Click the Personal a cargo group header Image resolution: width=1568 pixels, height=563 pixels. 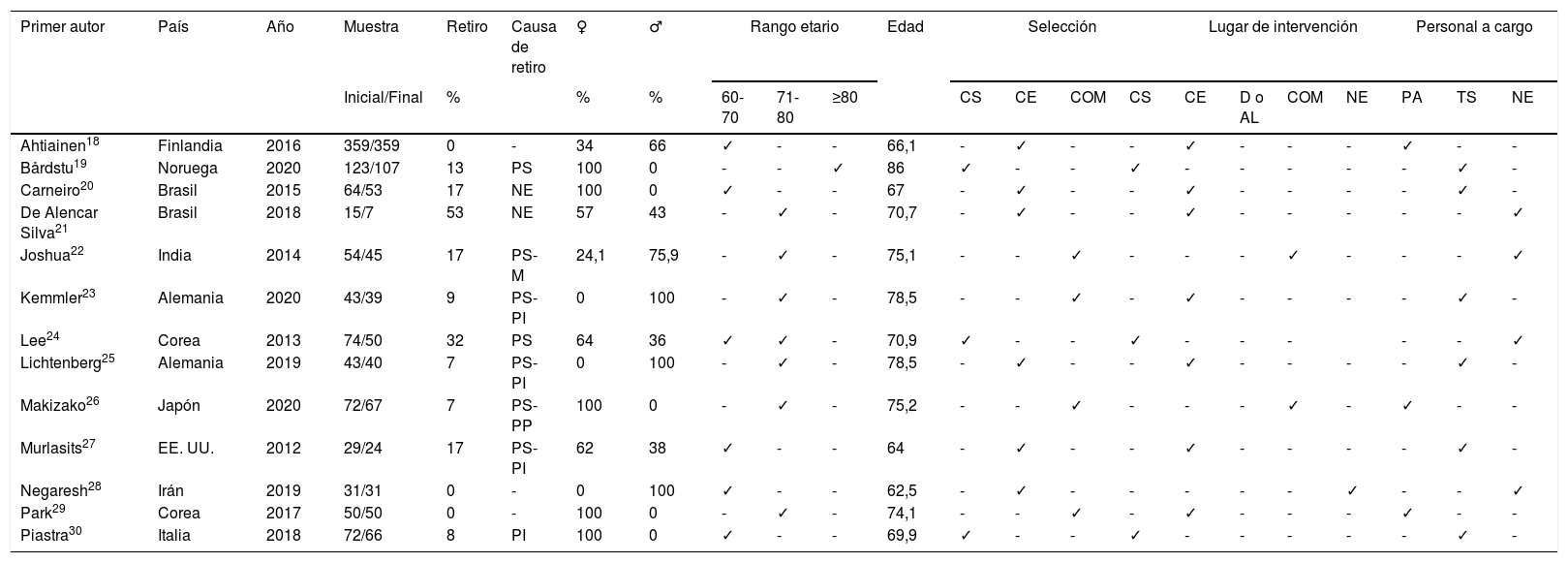pyautogui.click(x=1474, y=27)
